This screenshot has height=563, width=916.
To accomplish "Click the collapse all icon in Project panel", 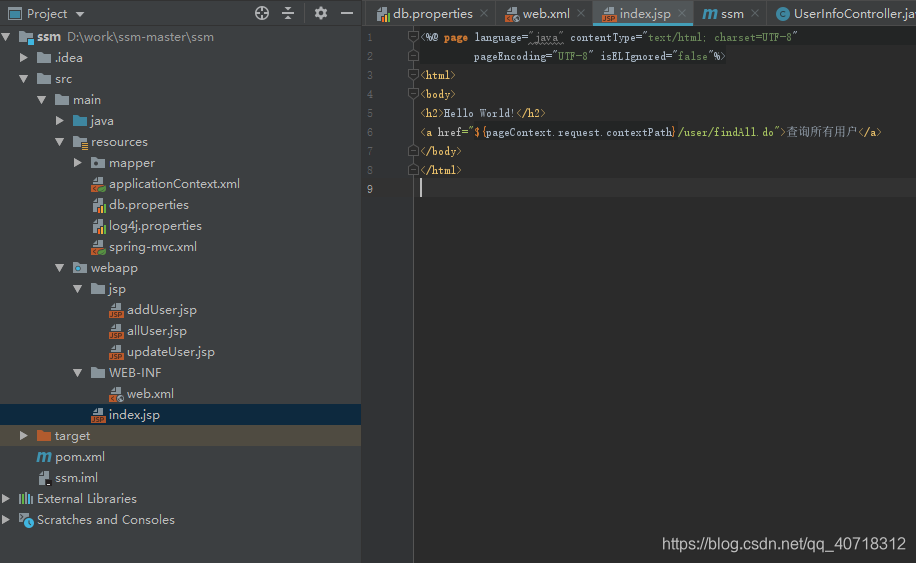I will point(288,13).
